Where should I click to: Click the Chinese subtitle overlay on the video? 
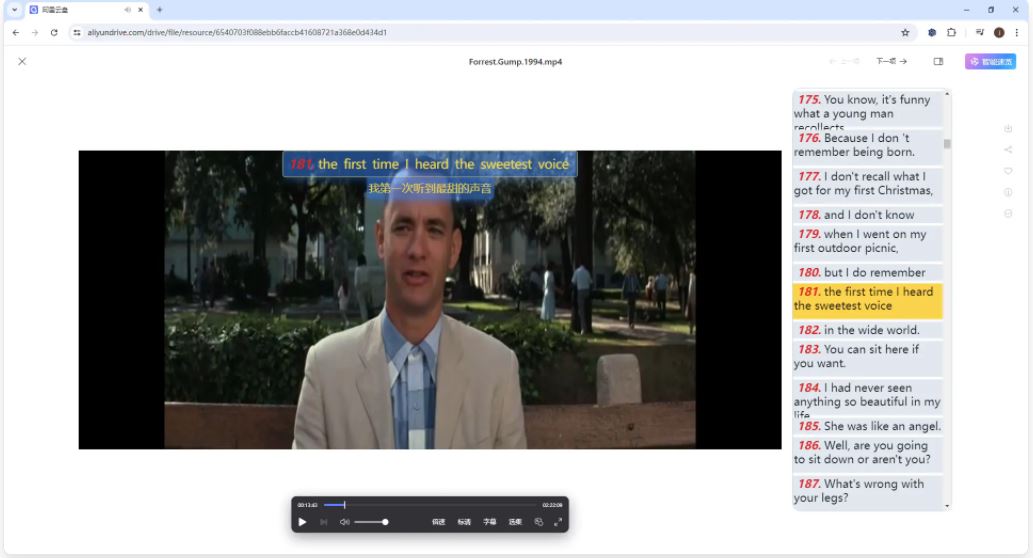(x=430, y=189)
